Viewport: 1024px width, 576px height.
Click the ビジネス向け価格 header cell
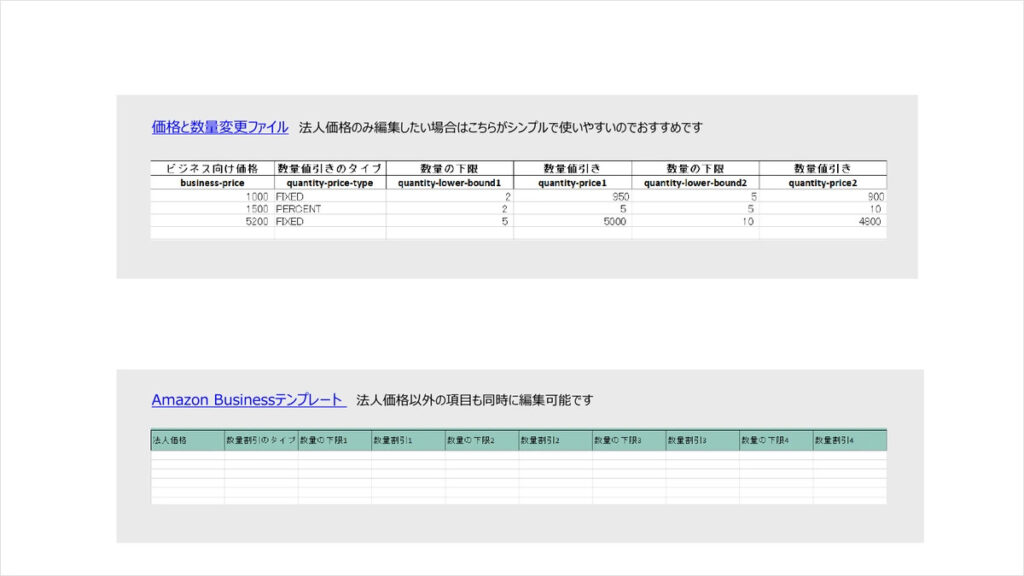pyautogui.click(x=212, y=168)
